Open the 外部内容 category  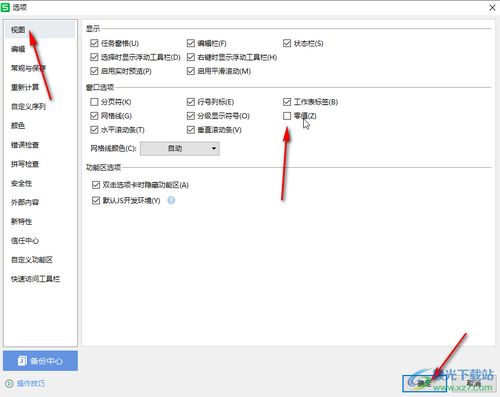click(25, 202)
